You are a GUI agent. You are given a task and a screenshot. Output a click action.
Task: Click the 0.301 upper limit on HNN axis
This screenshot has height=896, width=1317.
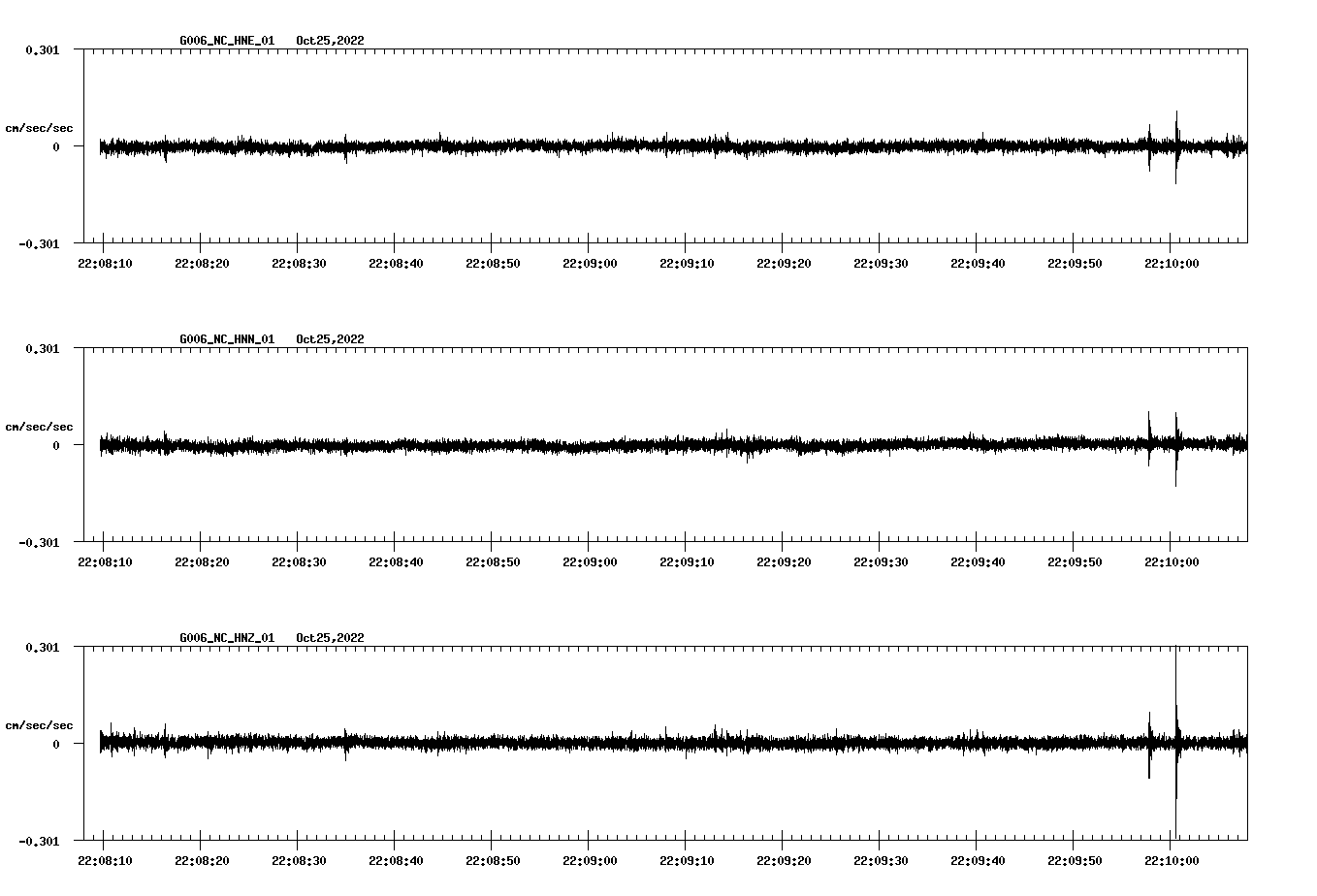pos(43,348)
